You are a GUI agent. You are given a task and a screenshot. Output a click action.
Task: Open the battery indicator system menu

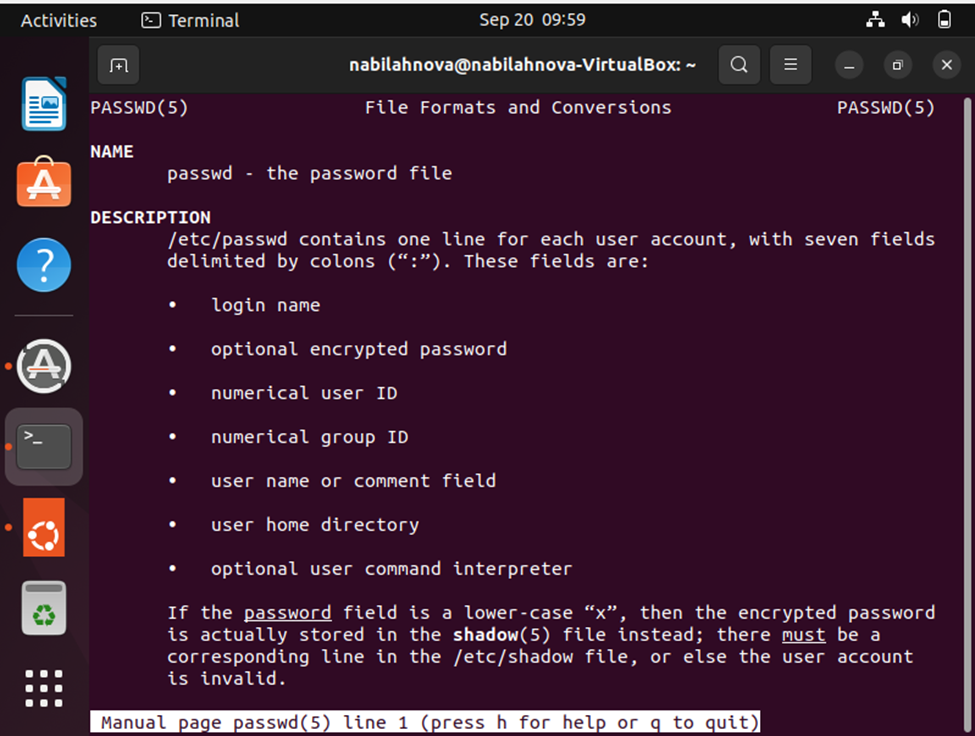944,20
